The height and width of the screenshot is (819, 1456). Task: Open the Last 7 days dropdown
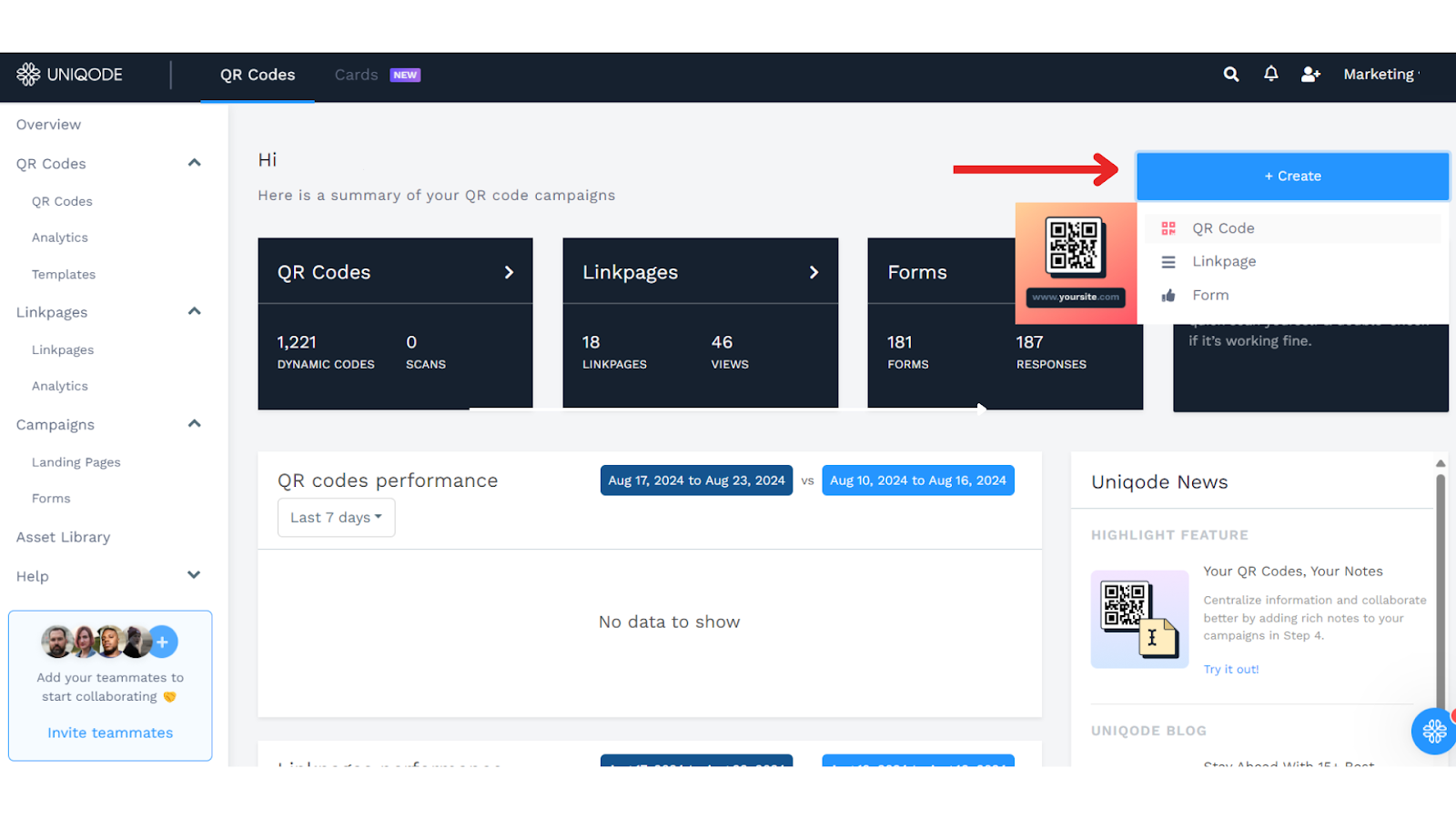click(x=337, y=518)
